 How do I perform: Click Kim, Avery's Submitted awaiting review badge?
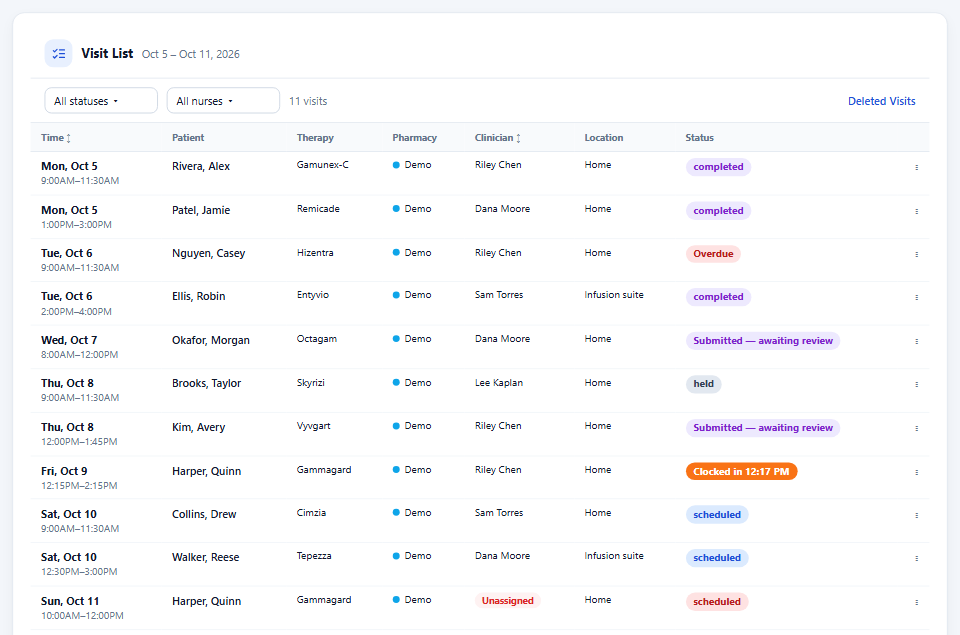point(763,427)
